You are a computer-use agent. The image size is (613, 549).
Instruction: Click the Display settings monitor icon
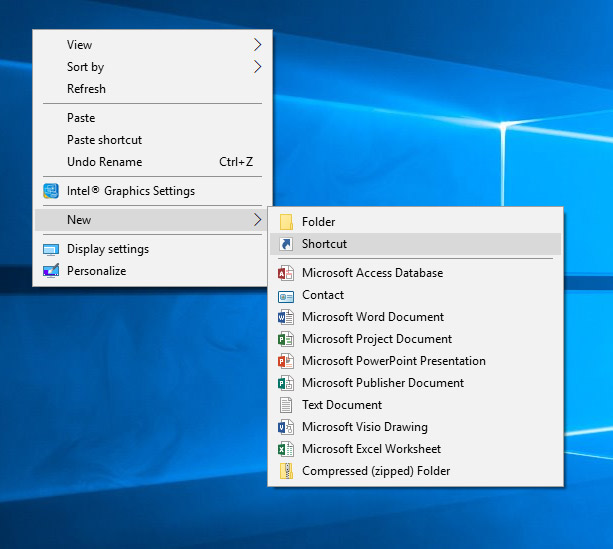pyautogui.click(x=51, y=249)
